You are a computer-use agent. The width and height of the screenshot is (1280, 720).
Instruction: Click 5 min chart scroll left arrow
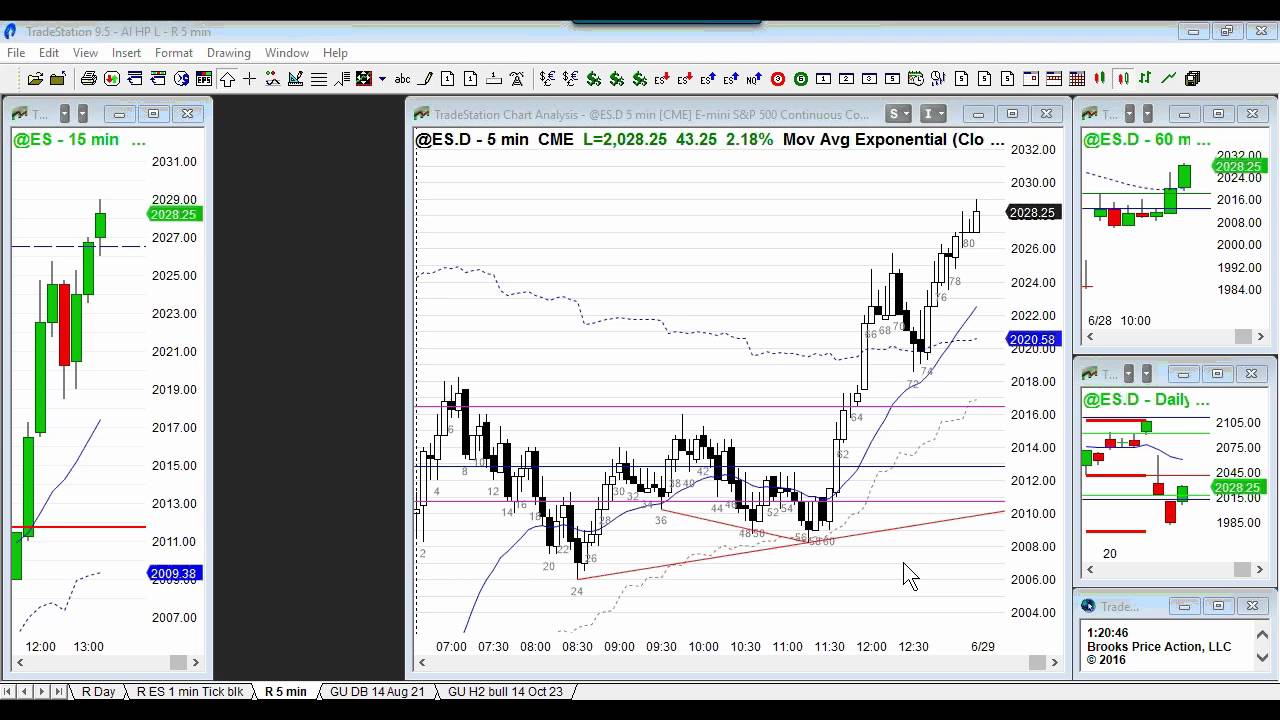point(423,662)
